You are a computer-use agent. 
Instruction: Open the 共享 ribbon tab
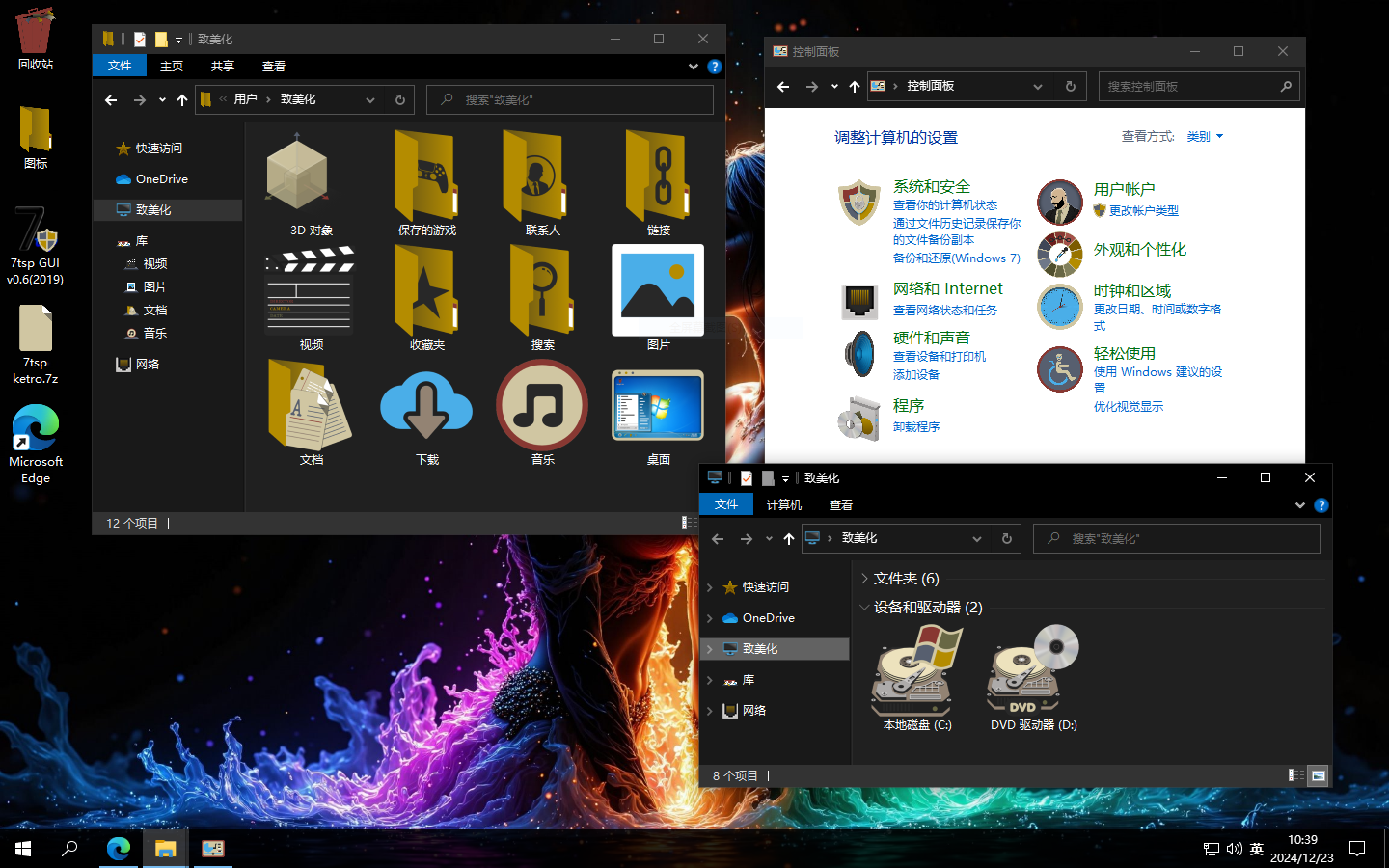click(223, 66)
